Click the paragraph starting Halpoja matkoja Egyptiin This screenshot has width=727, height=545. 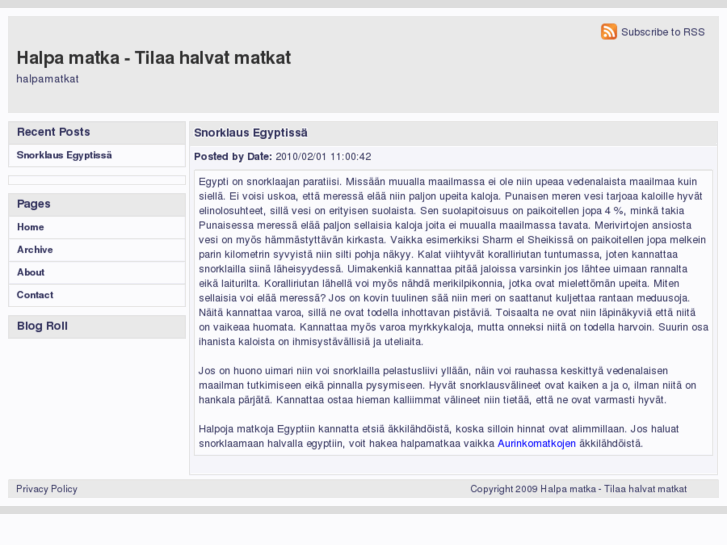point(439,436)
